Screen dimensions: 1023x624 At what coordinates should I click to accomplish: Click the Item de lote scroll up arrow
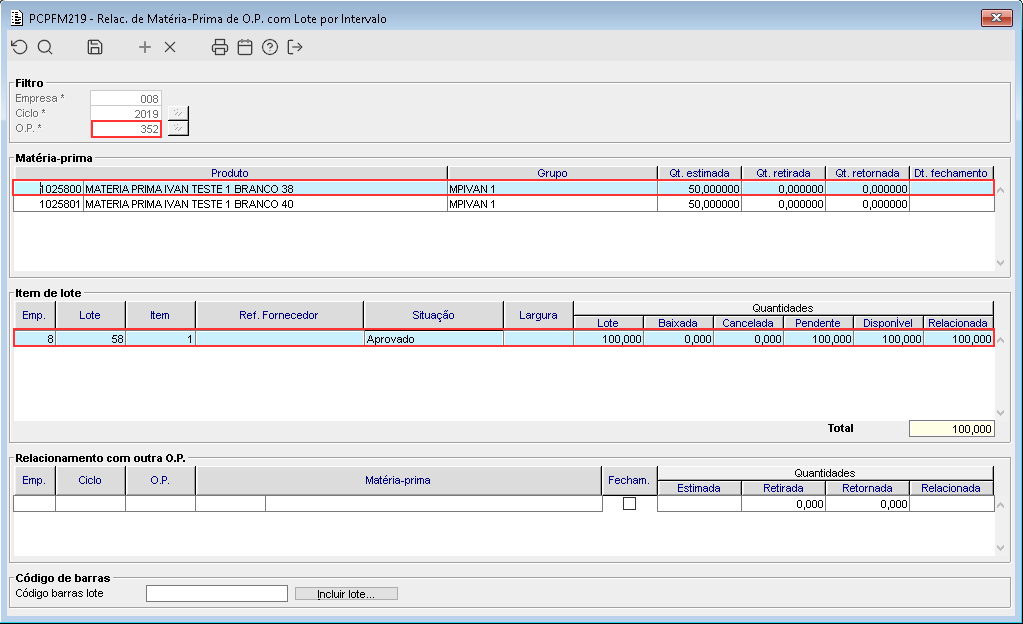click(1001, 340)
